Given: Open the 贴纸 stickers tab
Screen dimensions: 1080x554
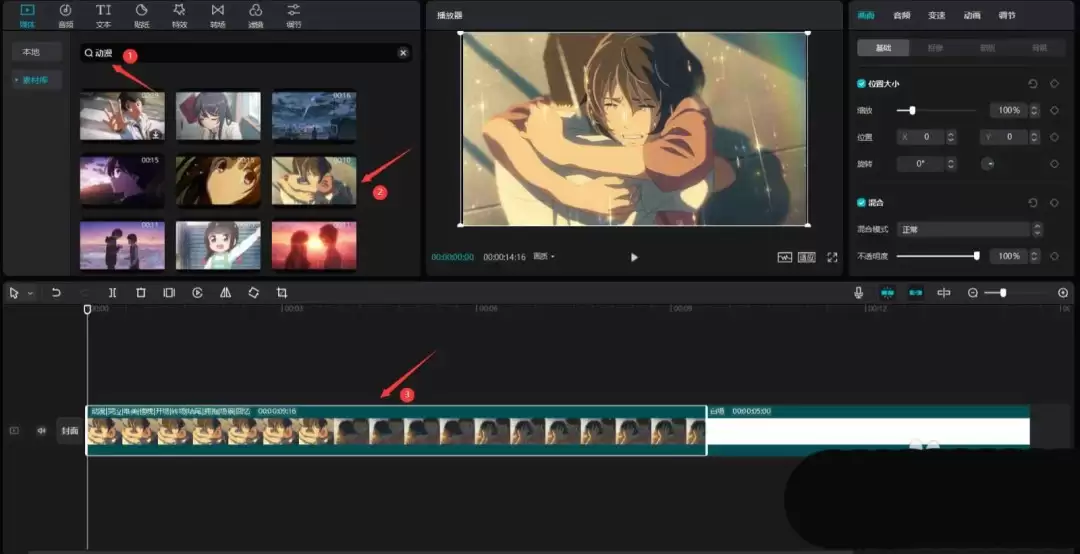Looking at the screenshot, I should (x=142, y=16).
